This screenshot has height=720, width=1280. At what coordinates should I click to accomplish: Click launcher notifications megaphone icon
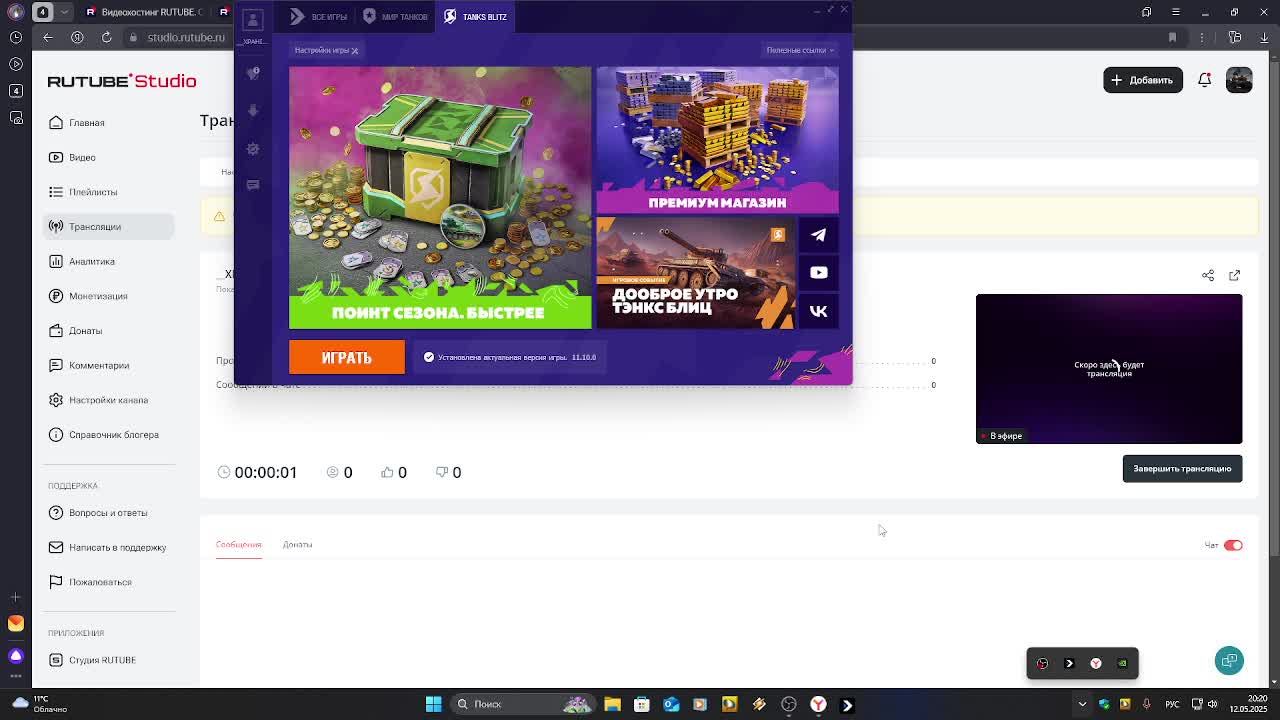click(x=253, y=74)
